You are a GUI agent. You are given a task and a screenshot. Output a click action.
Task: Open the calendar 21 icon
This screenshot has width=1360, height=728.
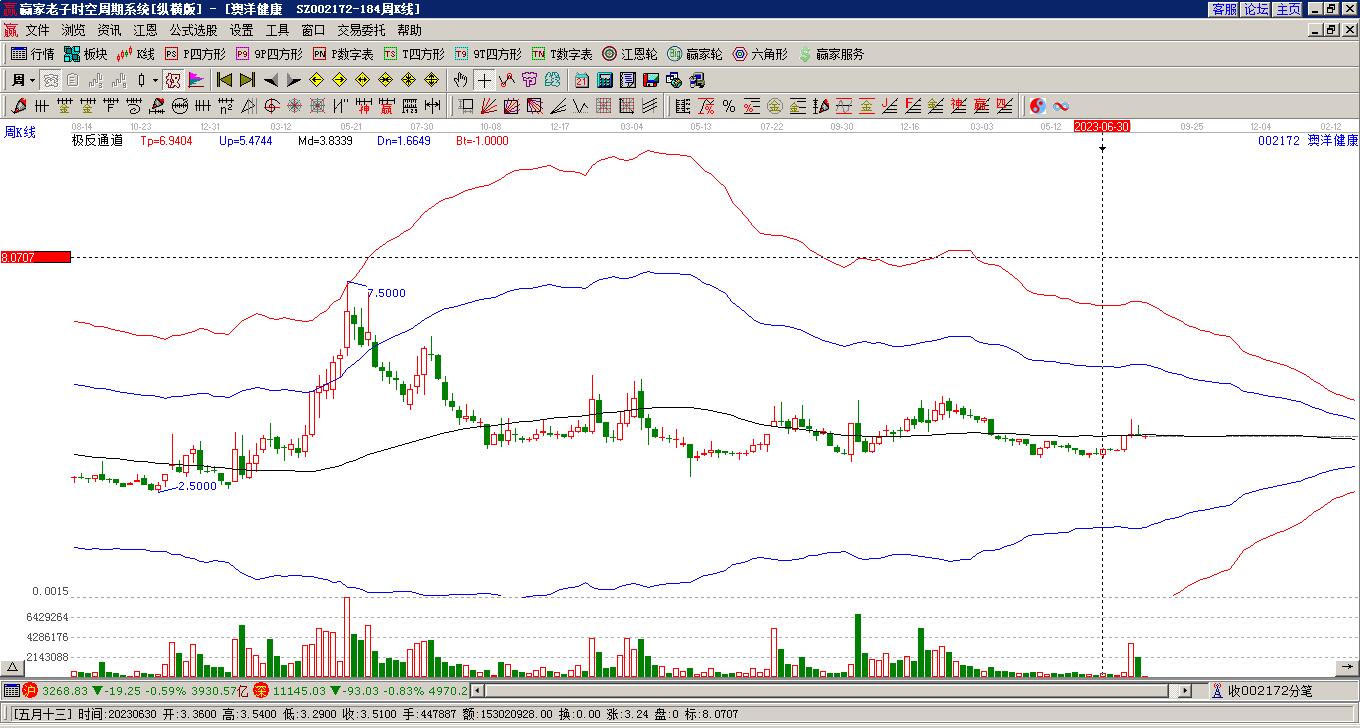tap(582, 80)
